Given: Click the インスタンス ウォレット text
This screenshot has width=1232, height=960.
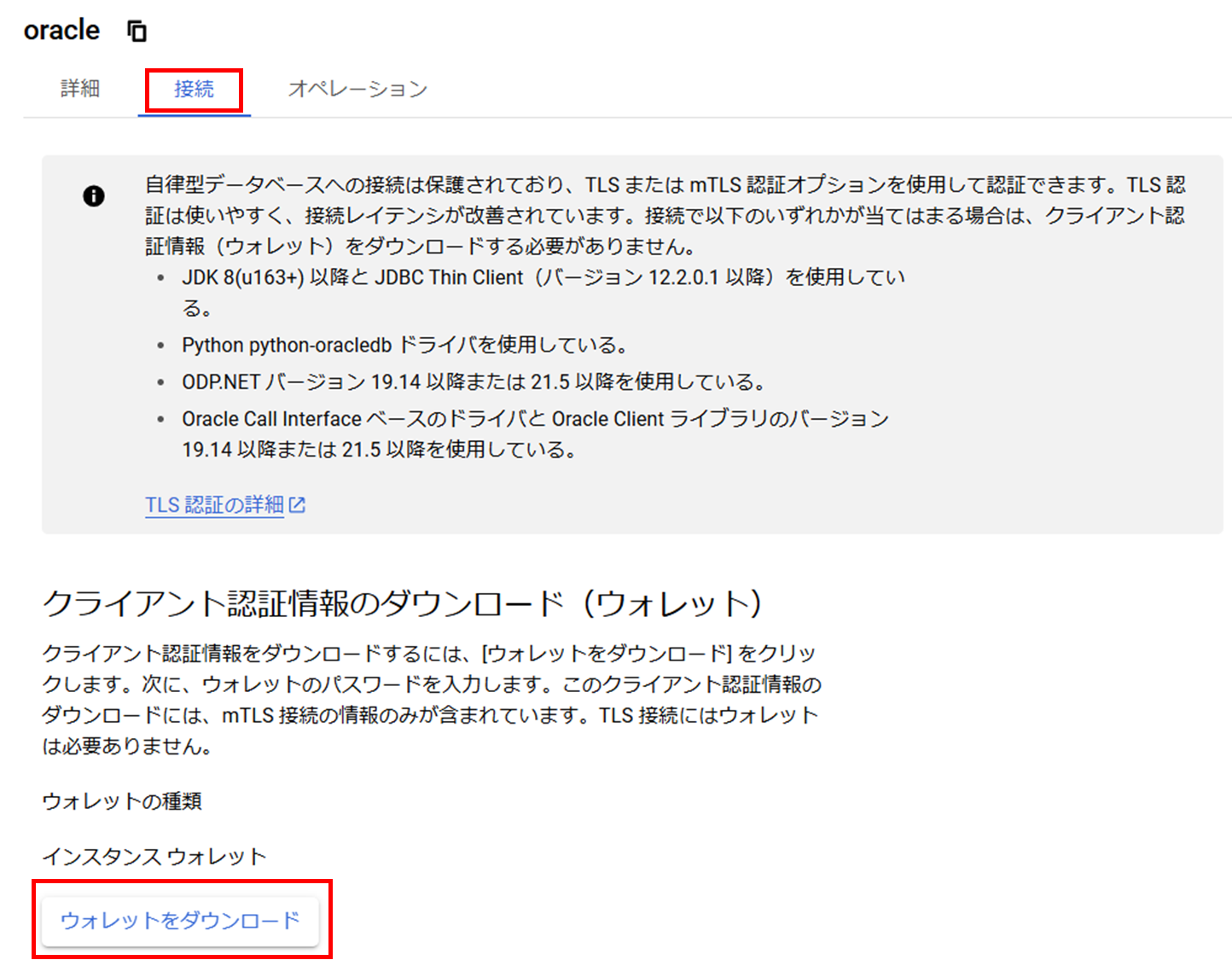Looking at the screenshot, I should click(154, 857).
